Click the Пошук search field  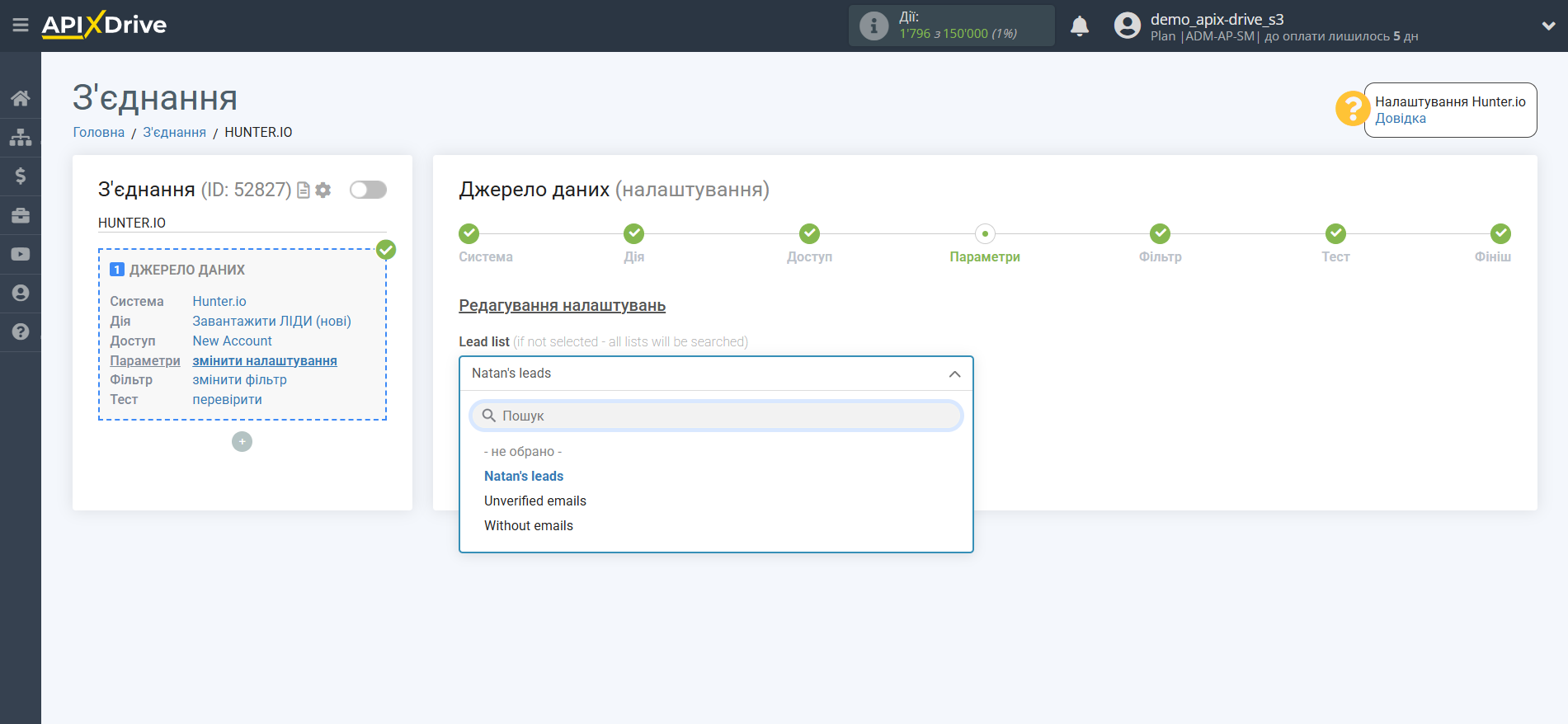[716, 416]
